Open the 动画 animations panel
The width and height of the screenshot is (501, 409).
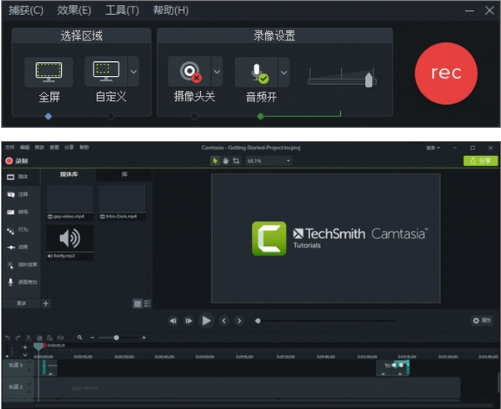click(x=18, y=247)
